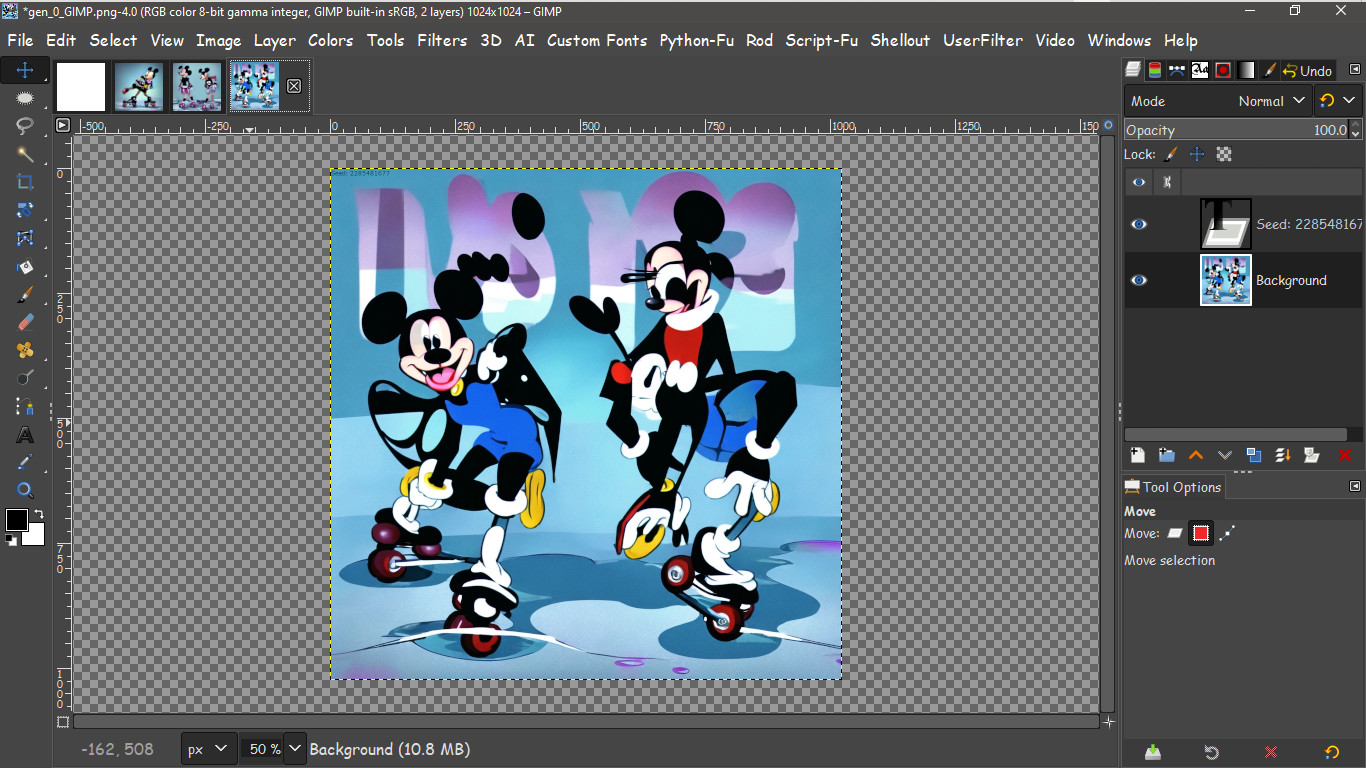The image size is (1366, 768).
Task: Enable the lock pixels toggle
Action: point(1170,154)
